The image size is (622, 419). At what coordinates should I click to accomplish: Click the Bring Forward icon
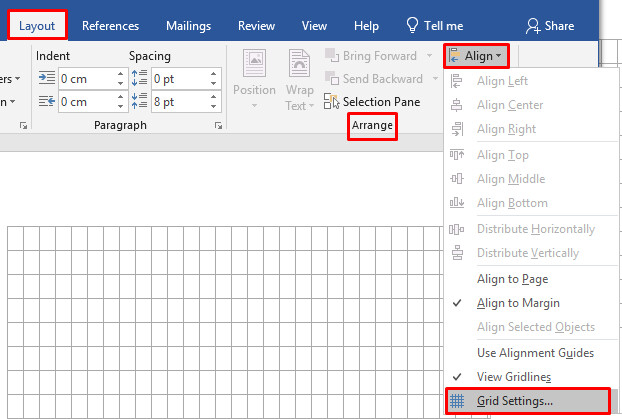(332, 56)
